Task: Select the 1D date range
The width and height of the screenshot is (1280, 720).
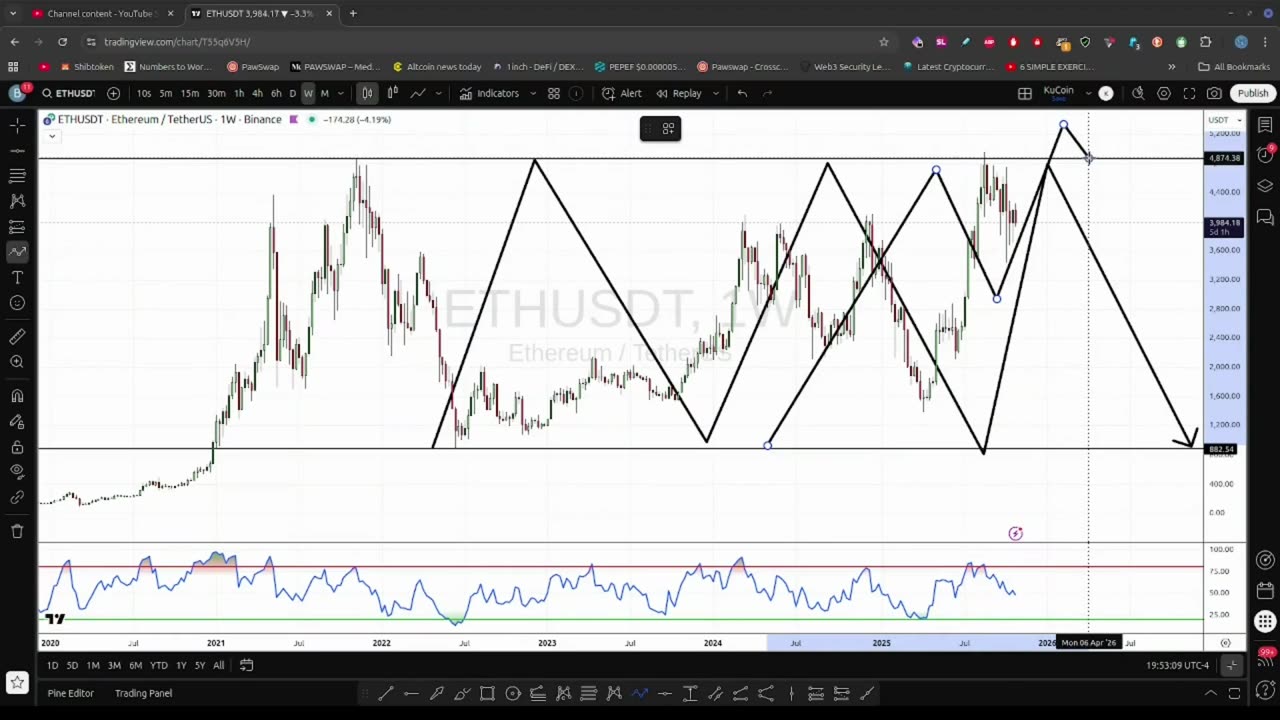Action: pyautogui.click(x=52, y=665)
